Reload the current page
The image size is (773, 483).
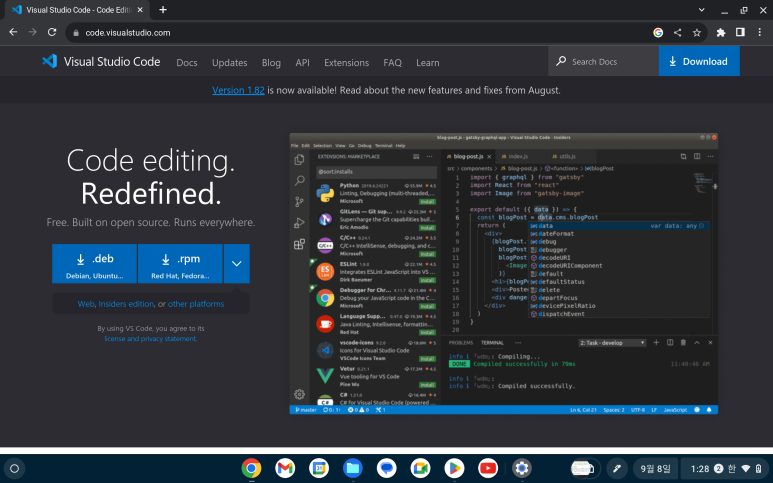click(x=52, y=32)
